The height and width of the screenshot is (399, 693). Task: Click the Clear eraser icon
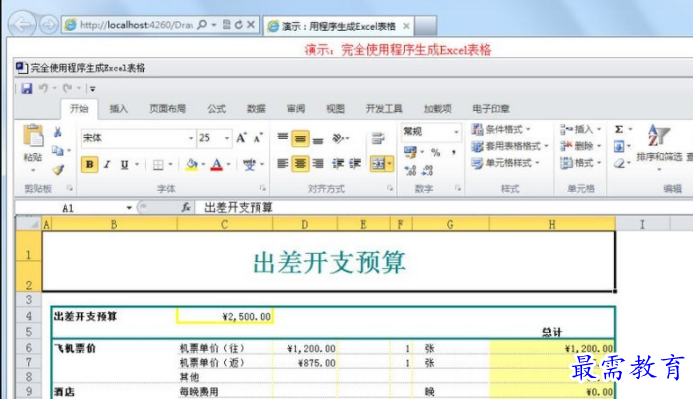619,163
